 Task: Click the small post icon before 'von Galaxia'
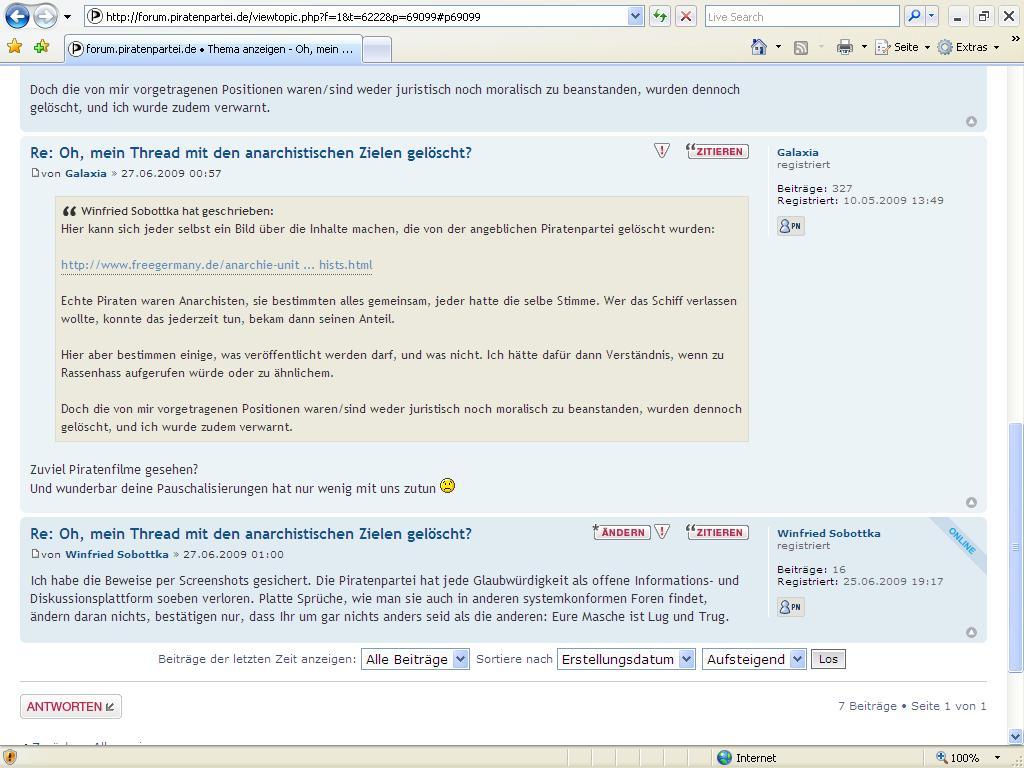click(35, 173)
